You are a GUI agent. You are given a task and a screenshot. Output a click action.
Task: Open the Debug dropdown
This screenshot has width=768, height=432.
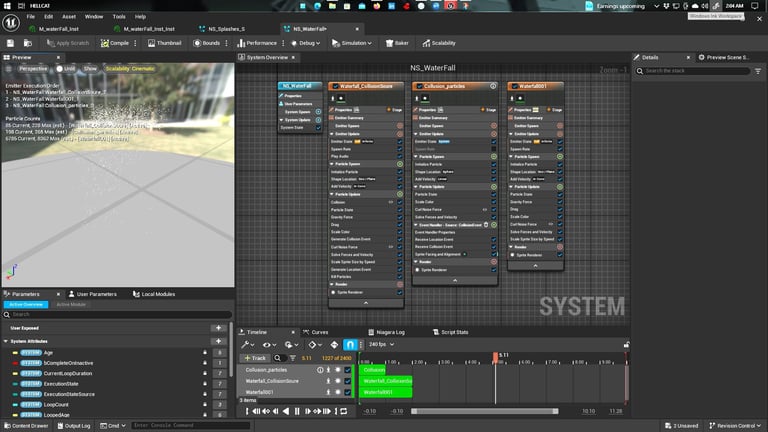click(x=306, y=43)
